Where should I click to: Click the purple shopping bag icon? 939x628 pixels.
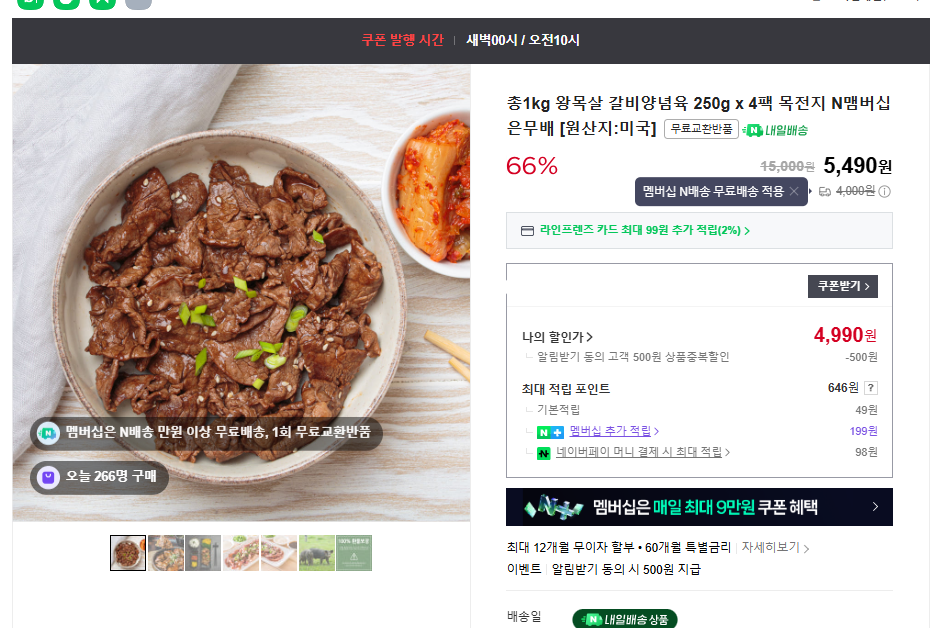49,477
